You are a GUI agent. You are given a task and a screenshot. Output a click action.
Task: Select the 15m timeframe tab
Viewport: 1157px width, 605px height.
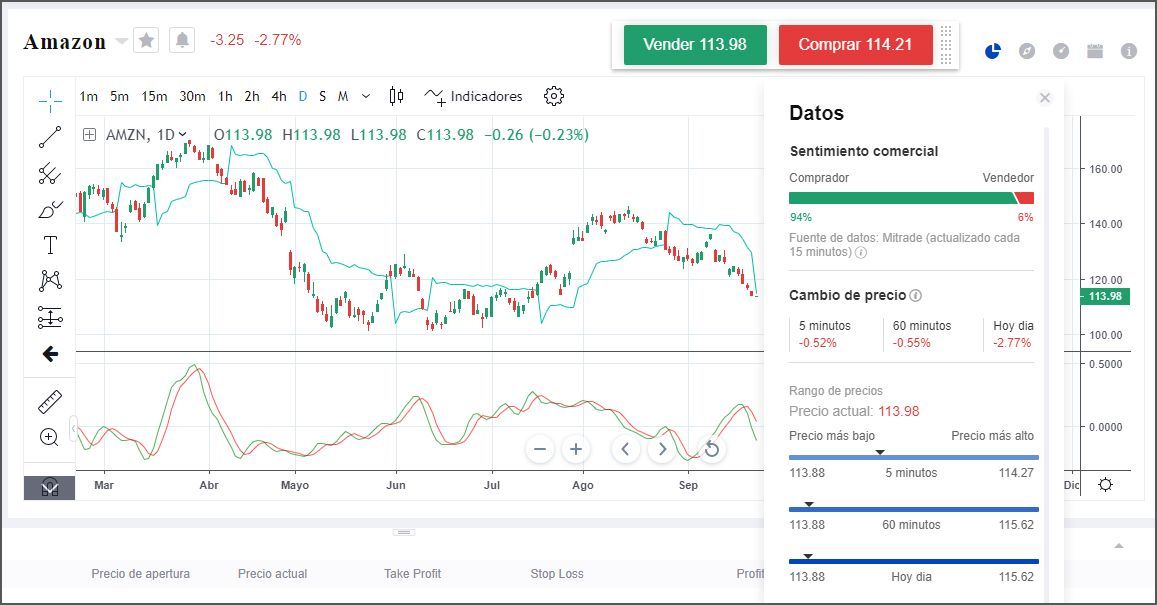pos(154,96)
